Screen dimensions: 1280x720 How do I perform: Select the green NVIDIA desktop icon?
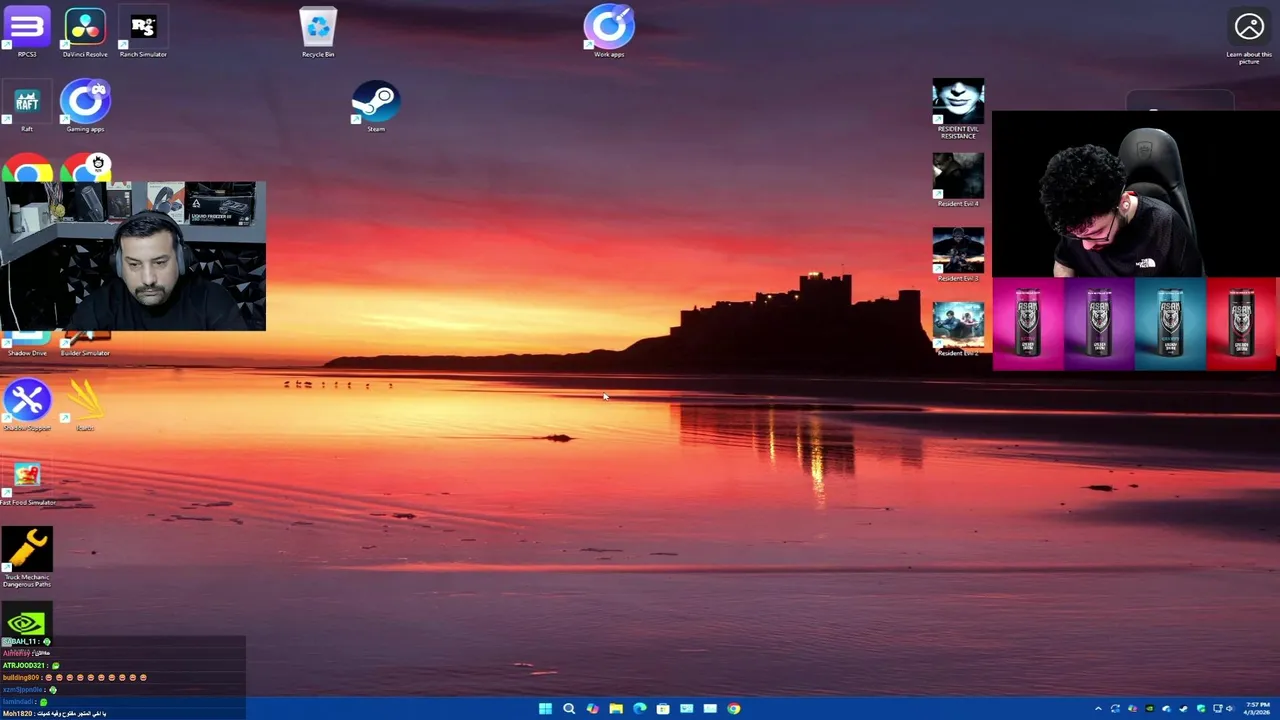[27, 624]
